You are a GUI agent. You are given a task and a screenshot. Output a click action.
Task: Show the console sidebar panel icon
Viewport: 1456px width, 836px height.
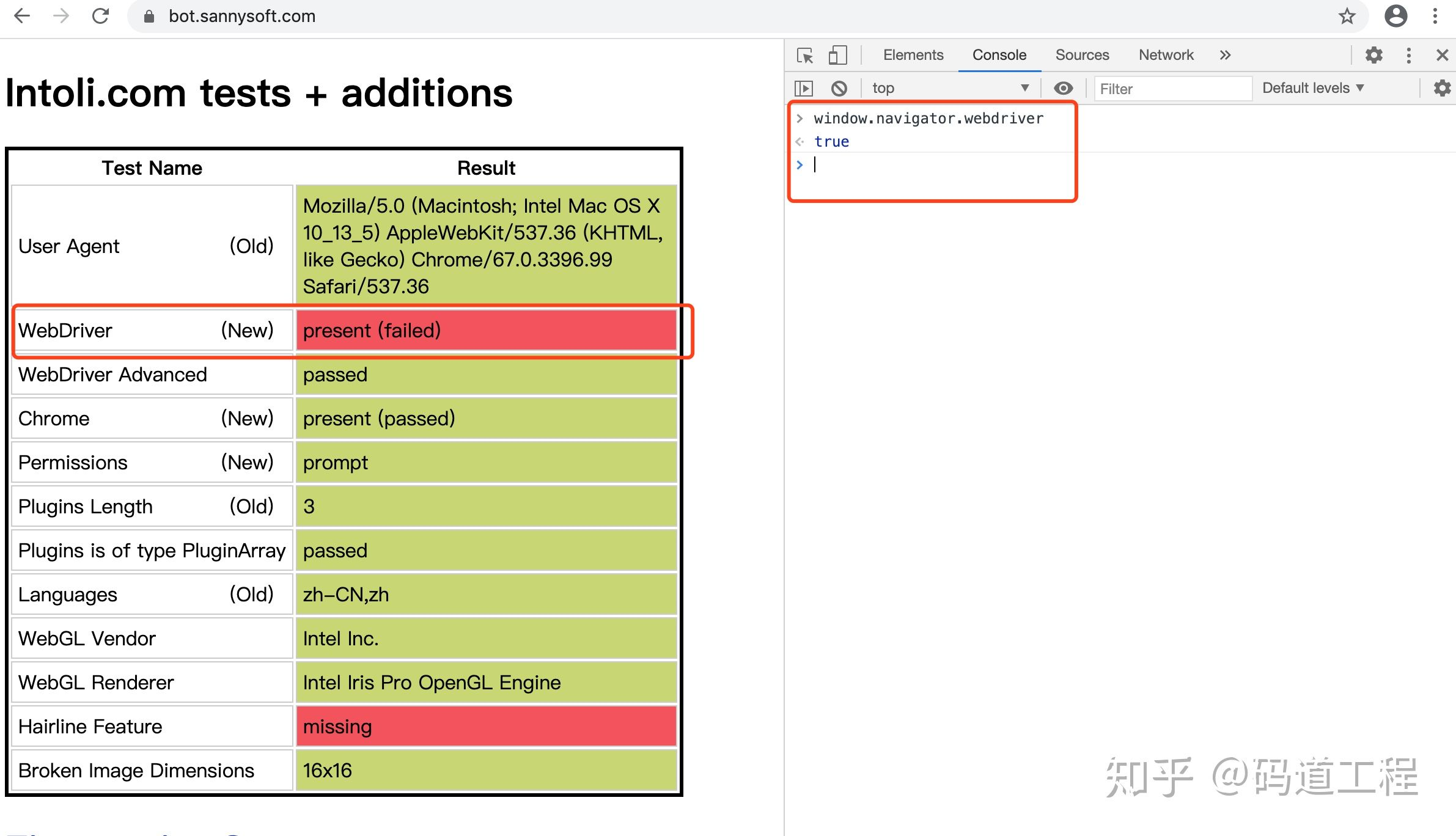[x=804, y=89]
